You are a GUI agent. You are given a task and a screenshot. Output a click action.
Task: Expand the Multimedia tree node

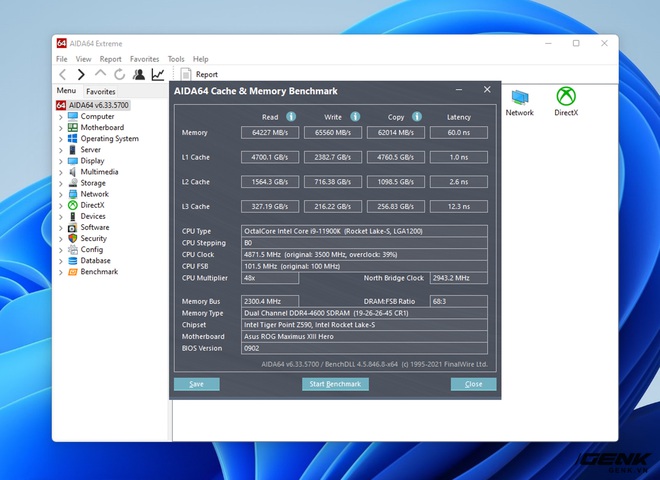tap(61, 173)
